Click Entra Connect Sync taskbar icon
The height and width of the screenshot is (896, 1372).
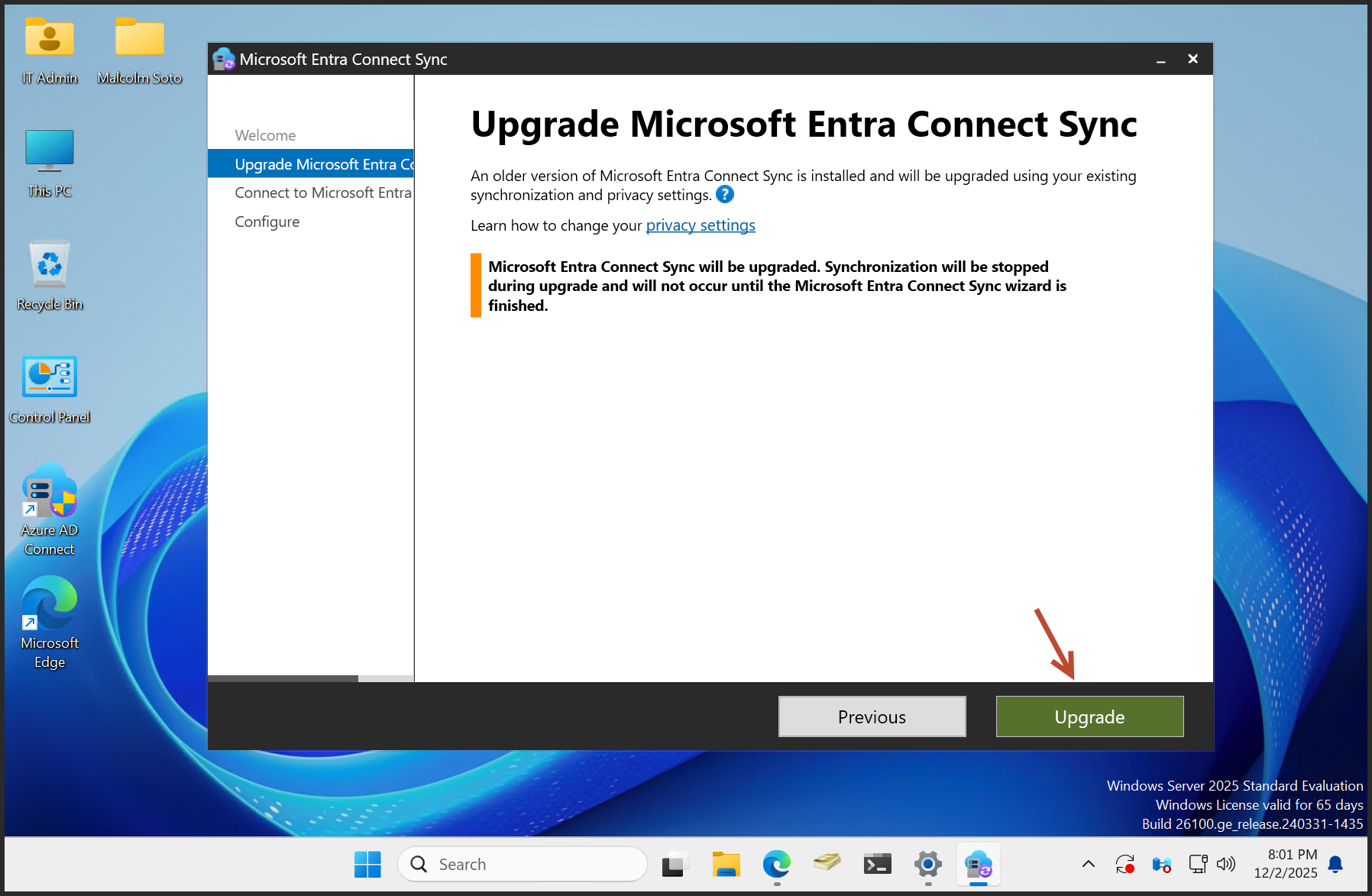point(978,865)
